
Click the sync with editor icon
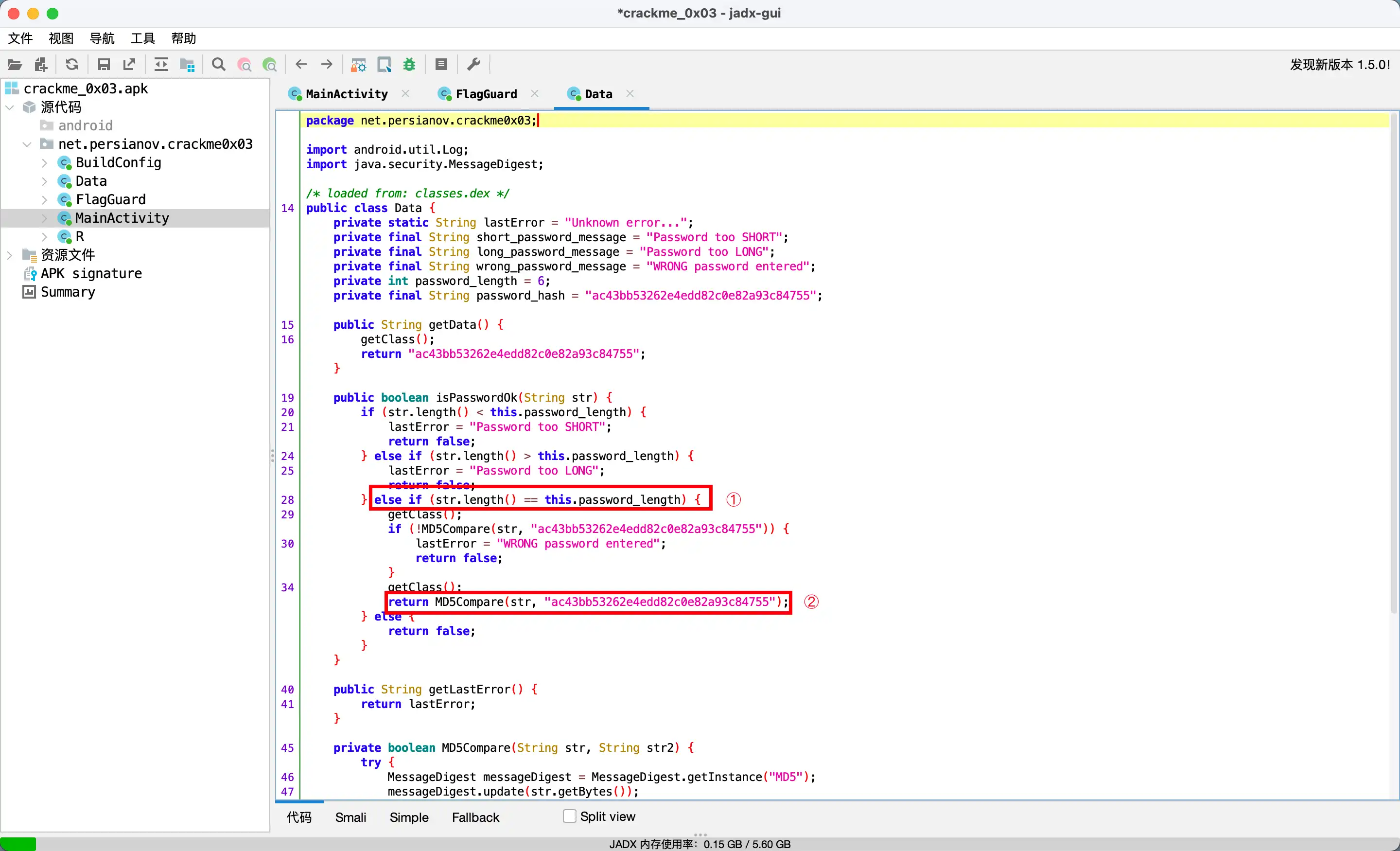161,64
